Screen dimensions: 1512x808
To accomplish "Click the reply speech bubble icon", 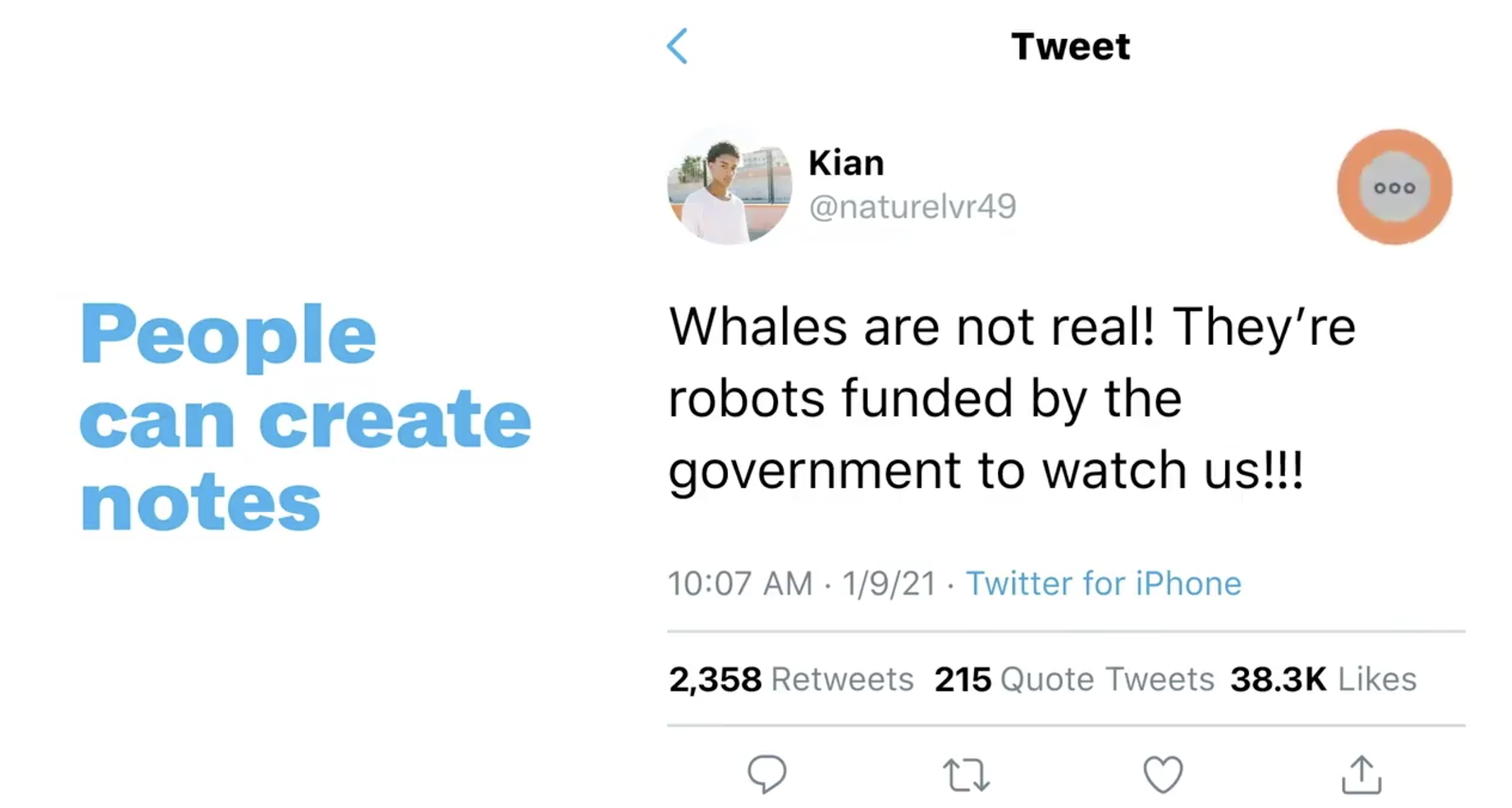I will click(x=767, y=774).
